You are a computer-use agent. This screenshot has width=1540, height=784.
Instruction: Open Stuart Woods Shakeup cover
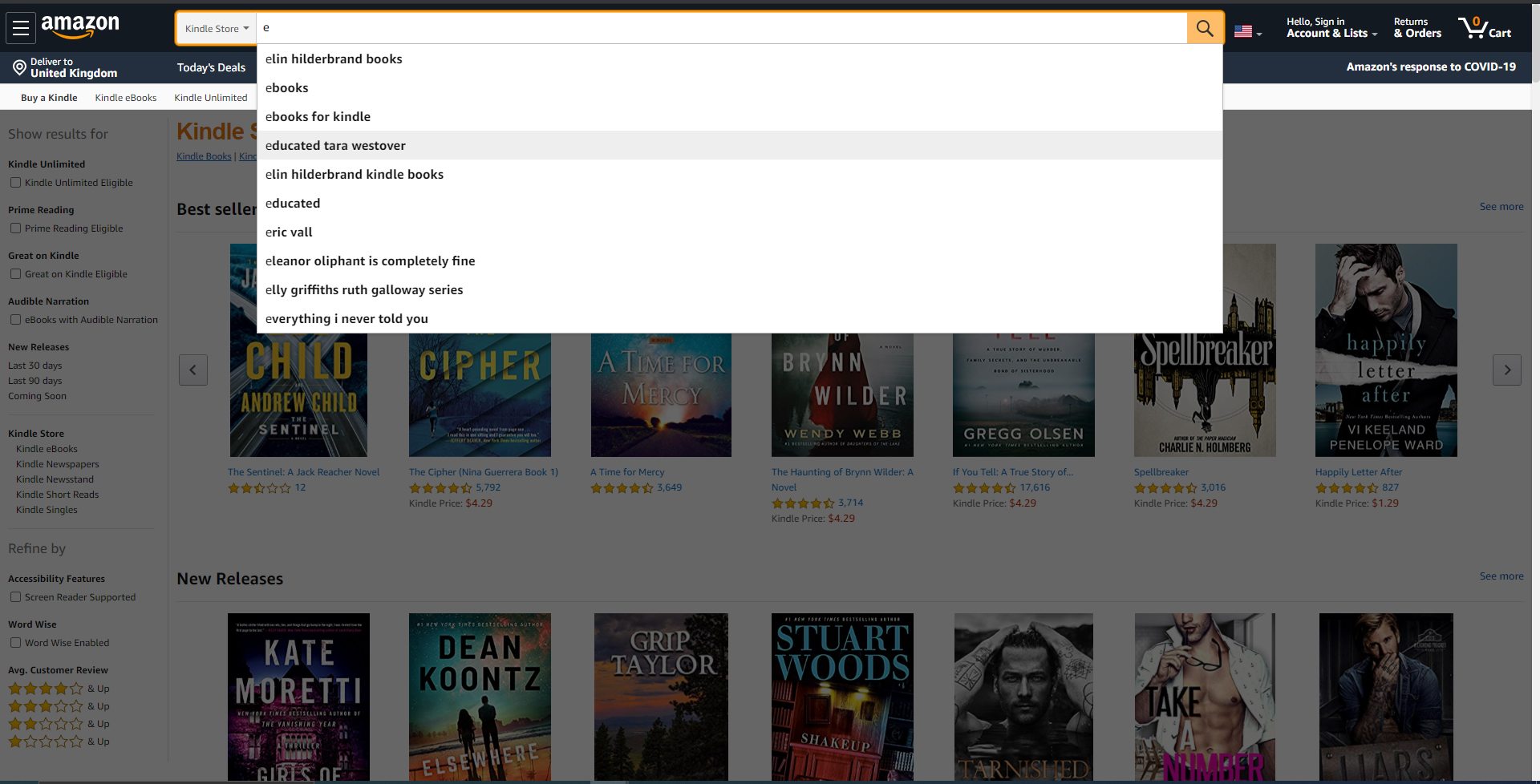(842, 697)
